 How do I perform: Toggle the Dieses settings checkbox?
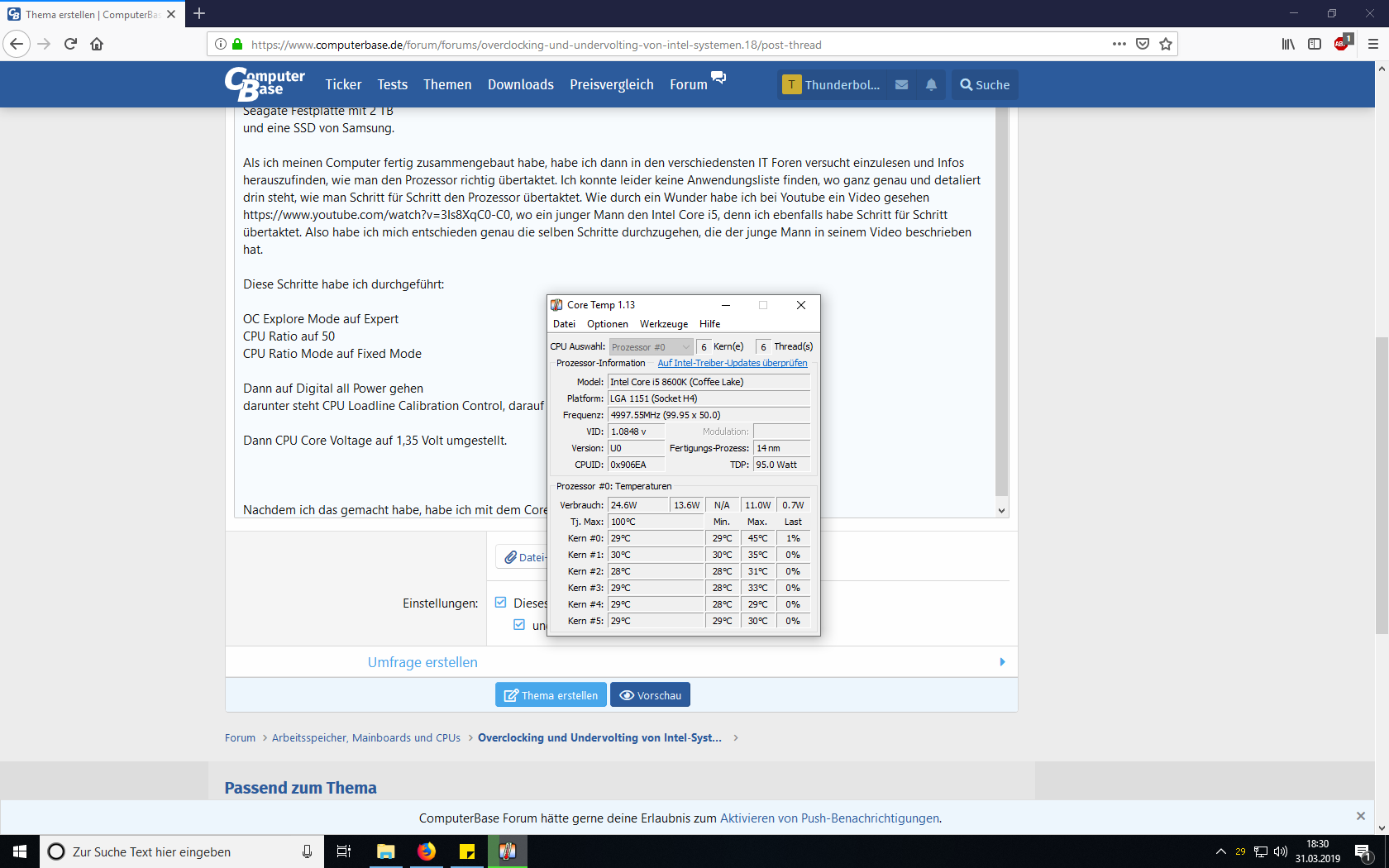click(x=500, y=603)
